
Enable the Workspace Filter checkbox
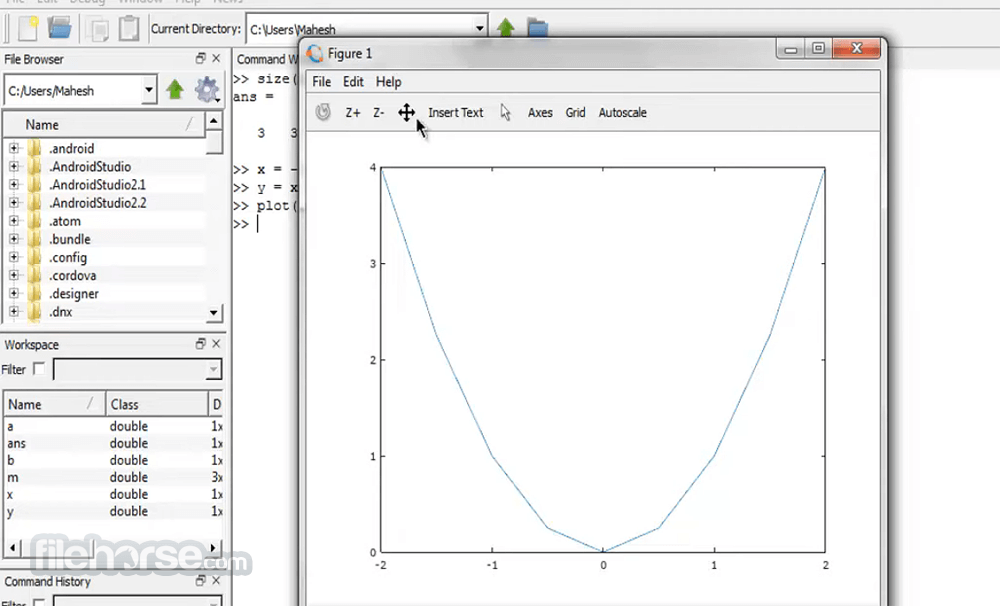pos(39,369)
